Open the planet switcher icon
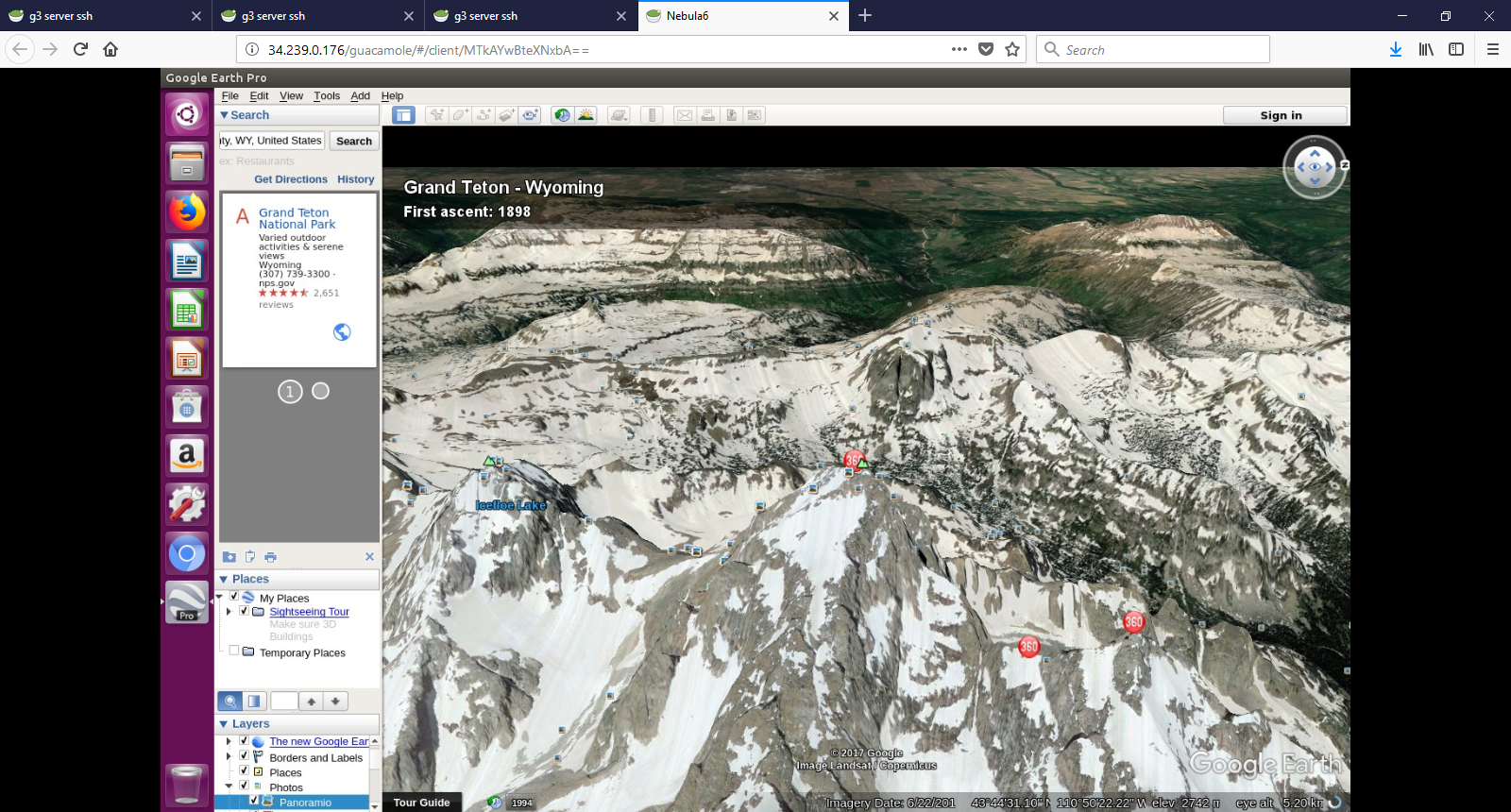This screenshot has height=812, width=1511. pyautogui.click(x=619, y=115)
